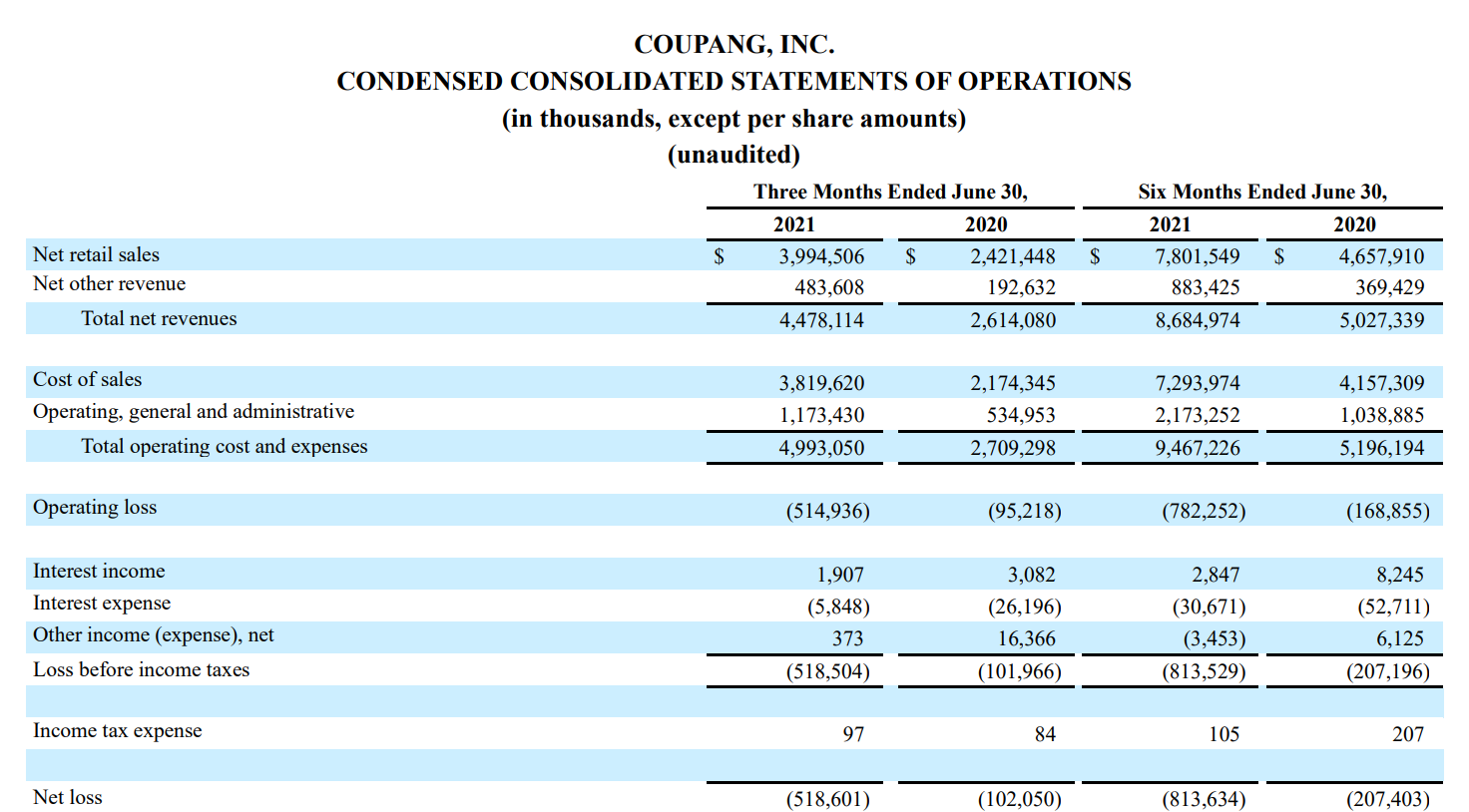Click the 'Net loss' row label
Screen dimensions: 1469x812
coord(68,797)
